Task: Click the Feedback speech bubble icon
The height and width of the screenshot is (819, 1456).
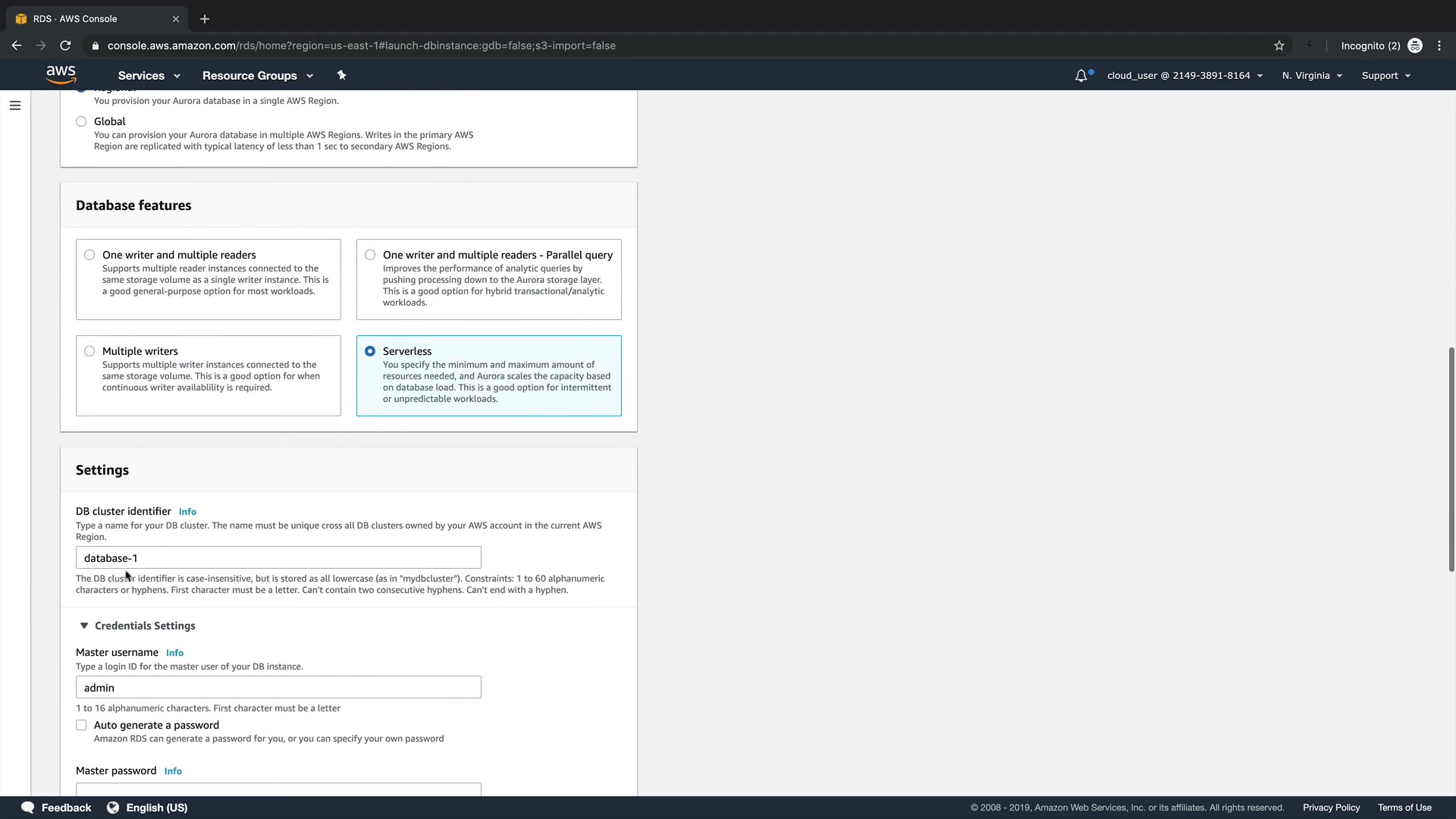Action: (28, 808)
